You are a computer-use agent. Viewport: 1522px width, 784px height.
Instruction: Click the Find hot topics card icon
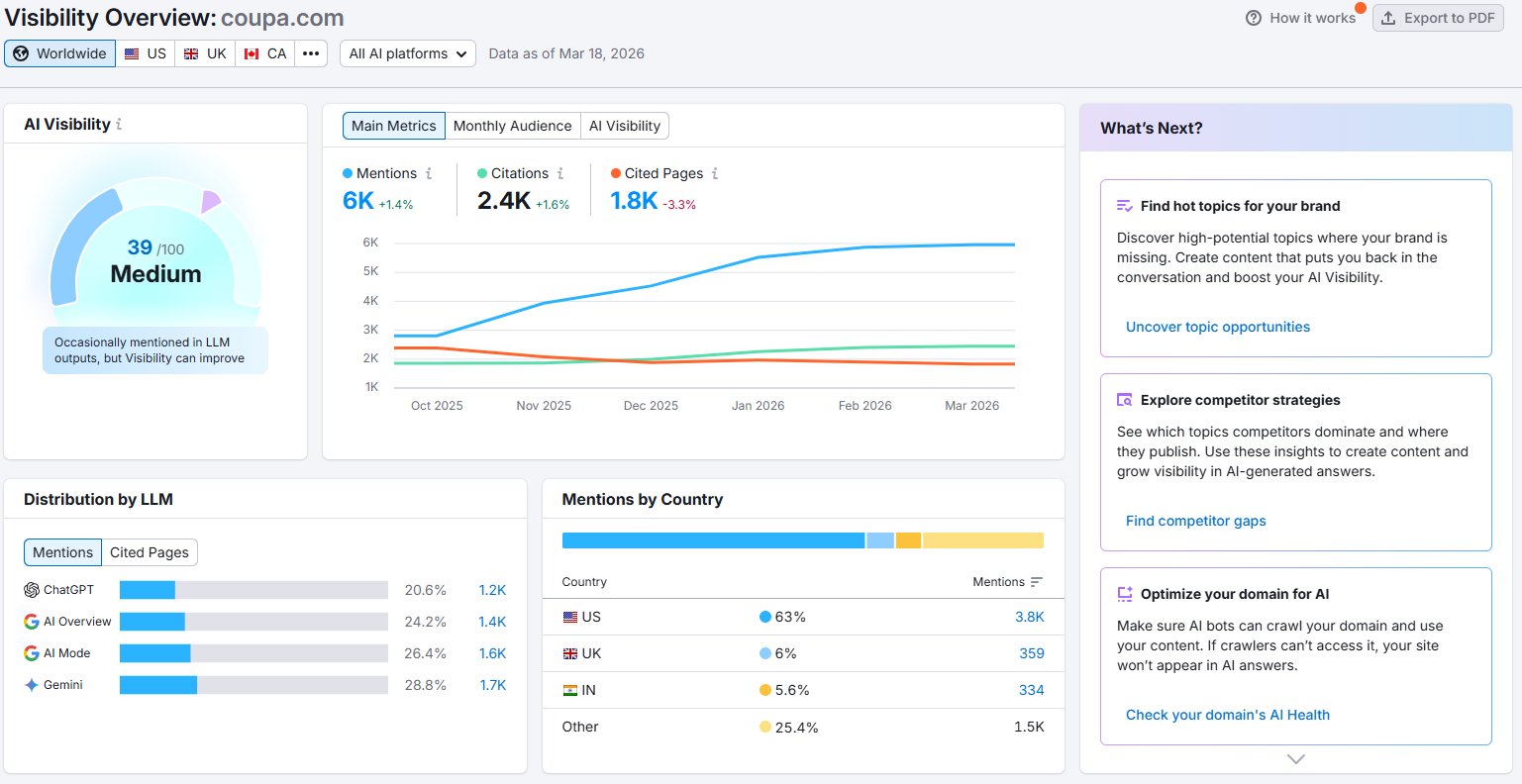(x=1125, y=206)
